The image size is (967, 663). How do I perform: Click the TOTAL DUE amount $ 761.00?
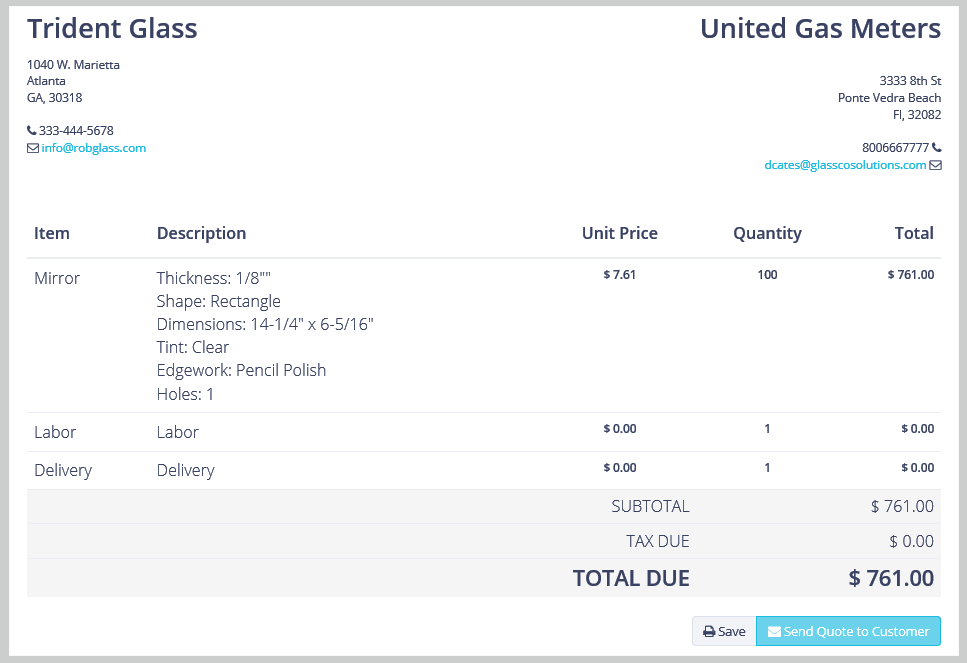point(891,578)
